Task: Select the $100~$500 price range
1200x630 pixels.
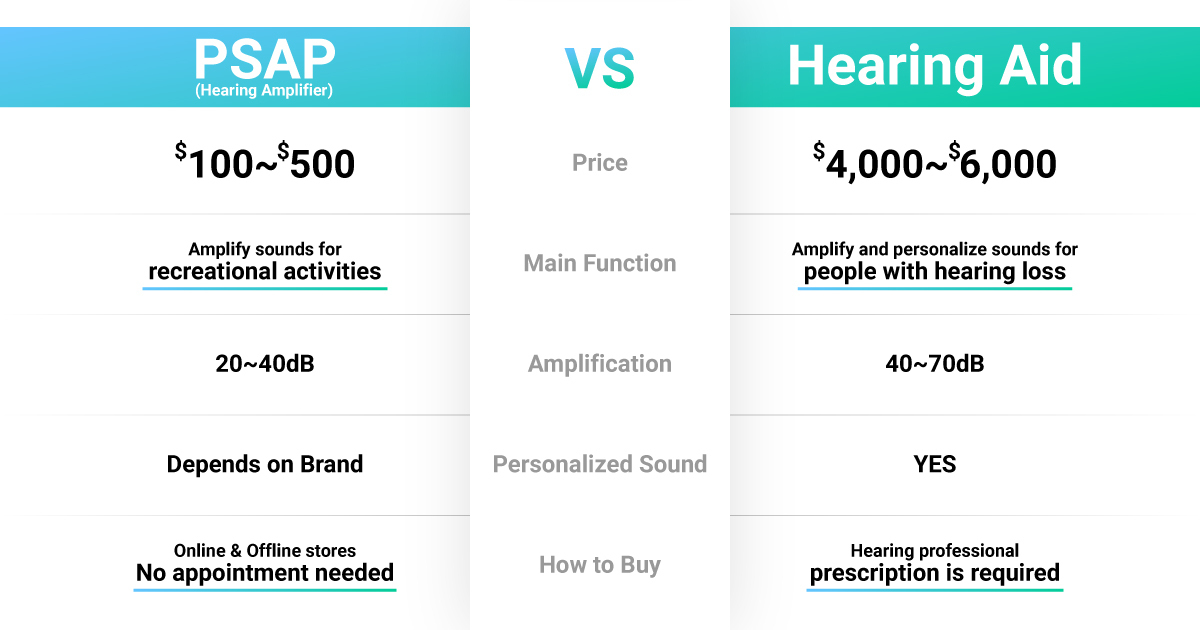Action: [x=265, y=163]
